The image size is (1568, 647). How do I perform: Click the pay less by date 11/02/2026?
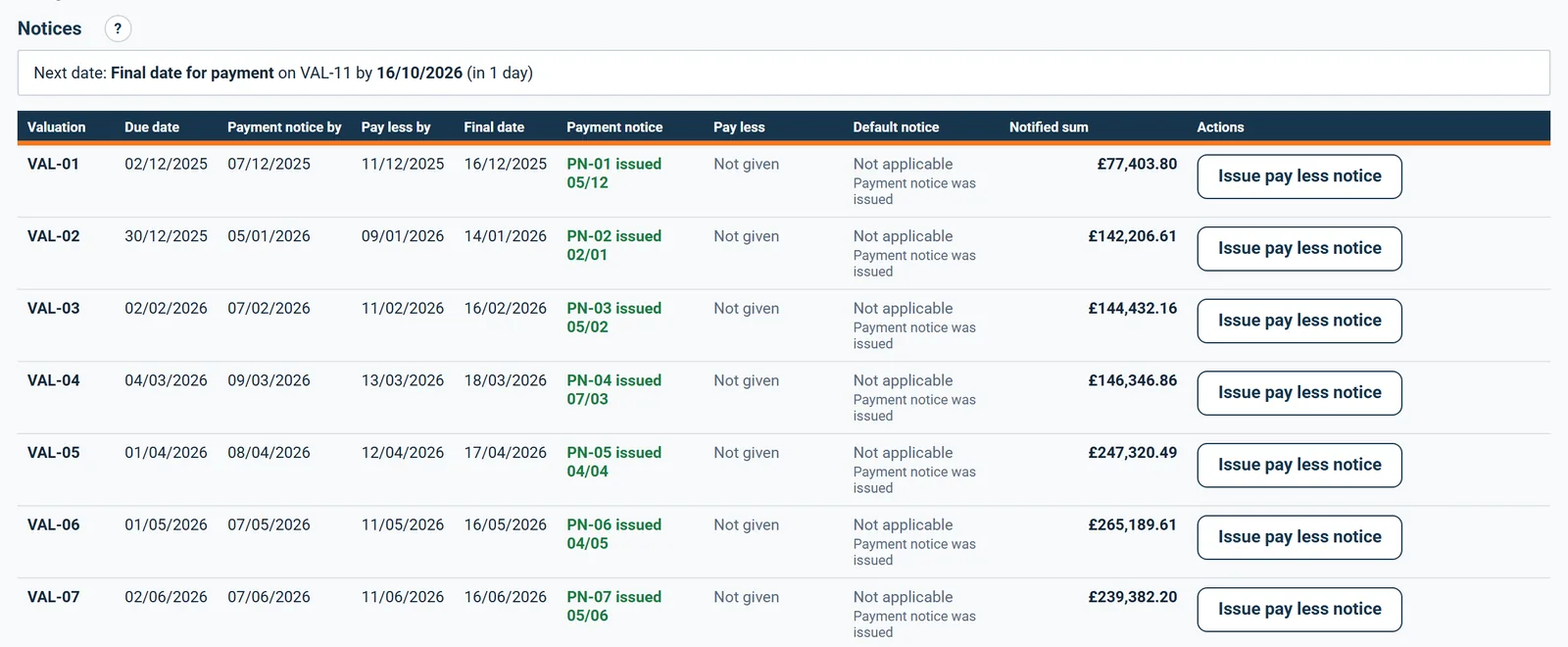click(403, 308)
